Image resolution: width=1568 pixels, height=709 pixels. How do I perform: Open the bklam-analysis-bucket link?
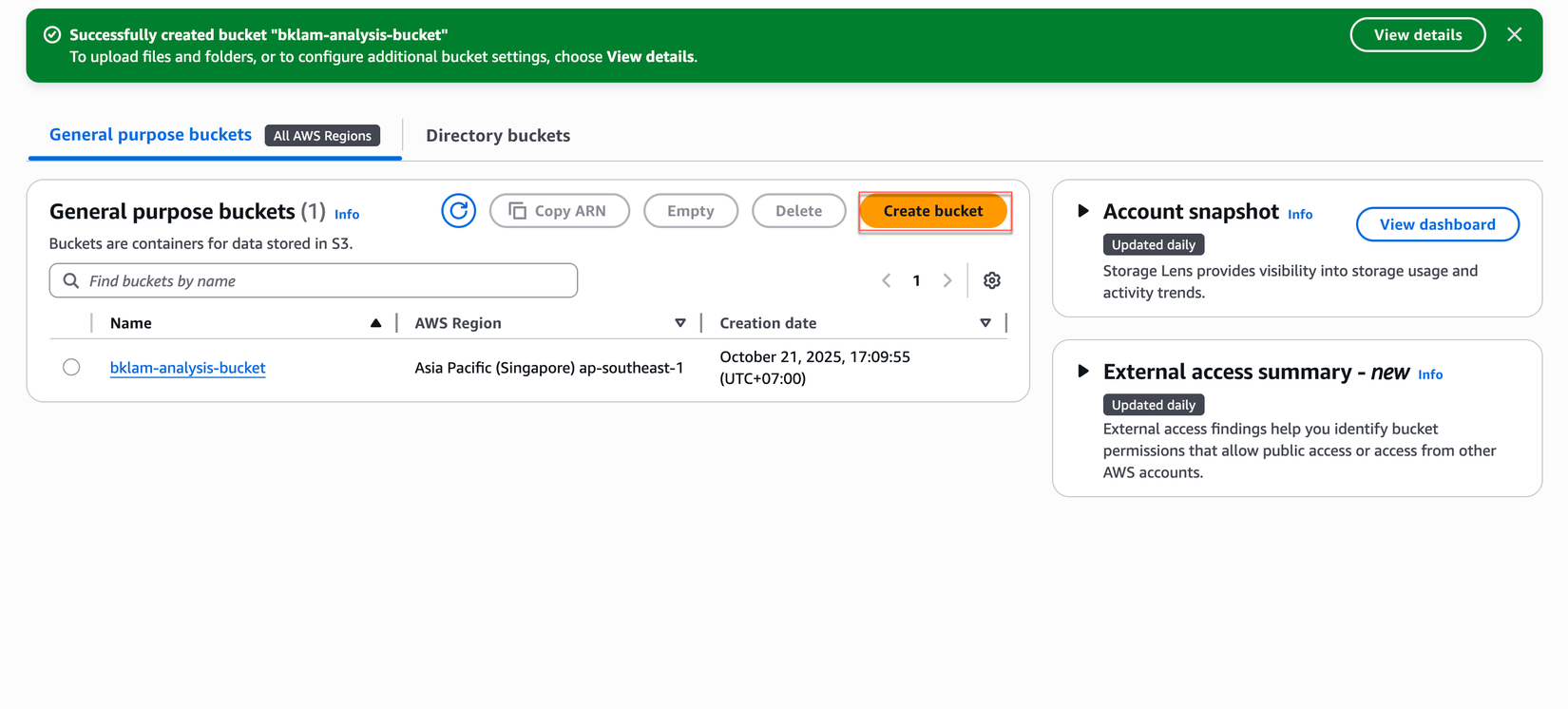tap(187, 368)
